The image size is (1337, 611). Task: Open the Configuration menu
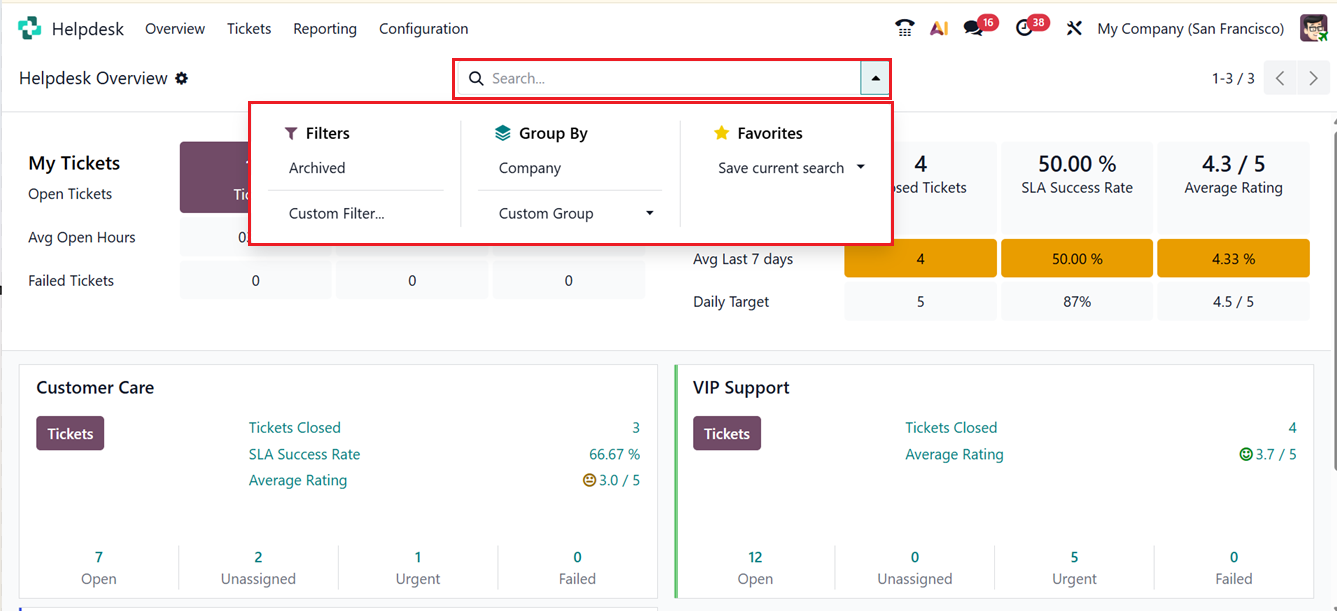[423, 29]
